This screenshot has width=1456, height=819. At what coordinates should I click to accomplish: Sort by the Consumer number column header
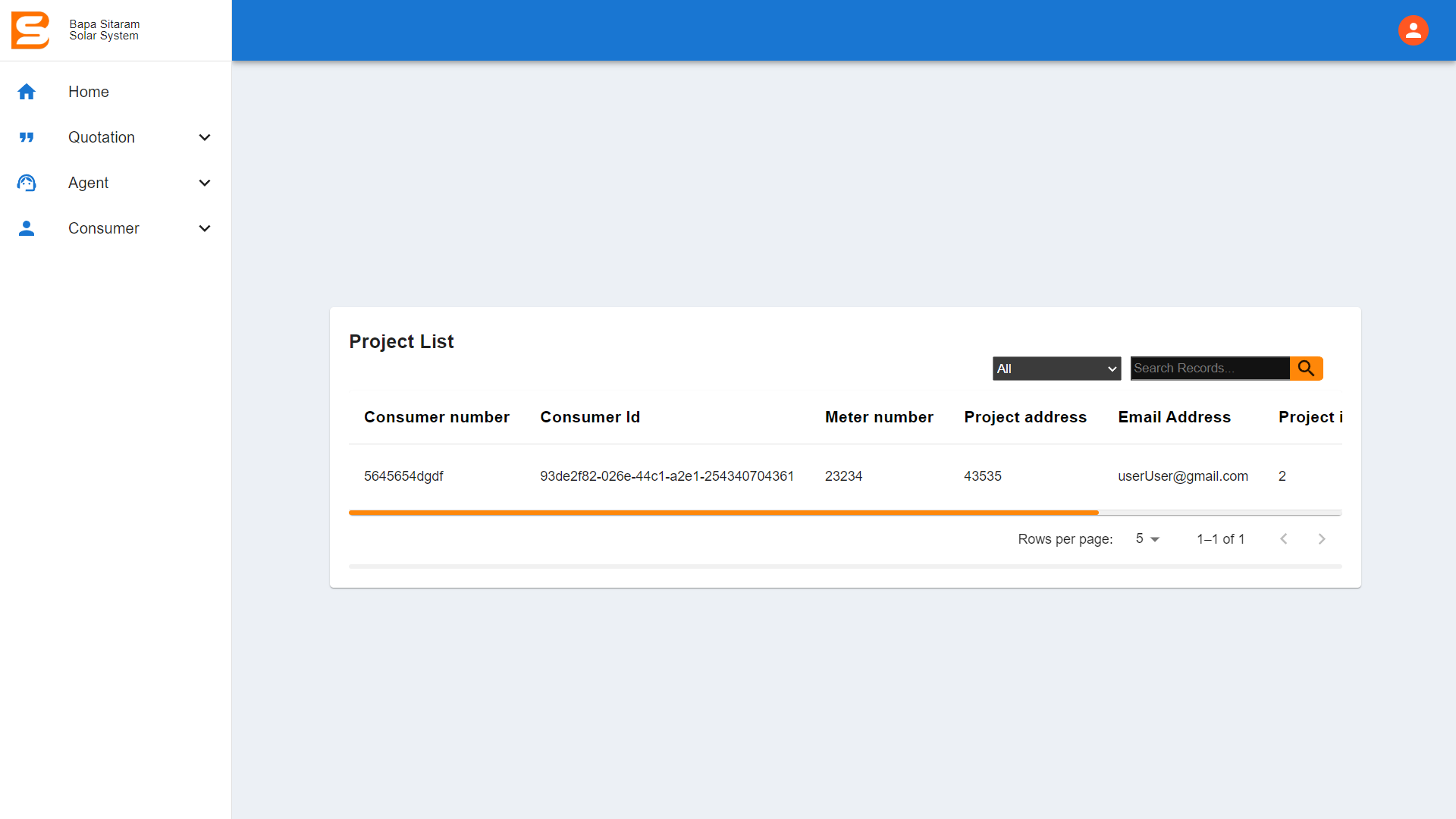pyautogui.click(x=436, y=417)
